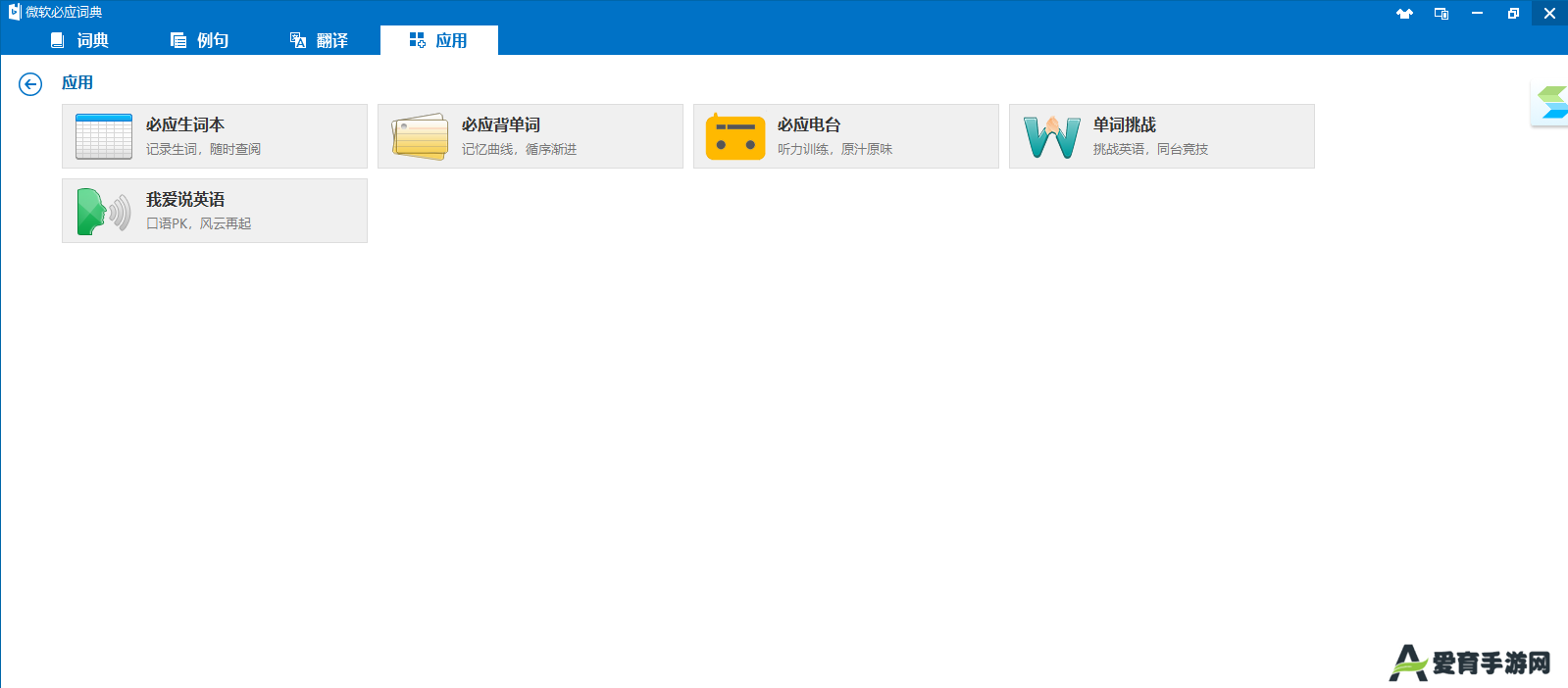Go back with the circular arrow icon
Image resolution: width=1568 pixels, height=688 pixels.
pos(30,84)
